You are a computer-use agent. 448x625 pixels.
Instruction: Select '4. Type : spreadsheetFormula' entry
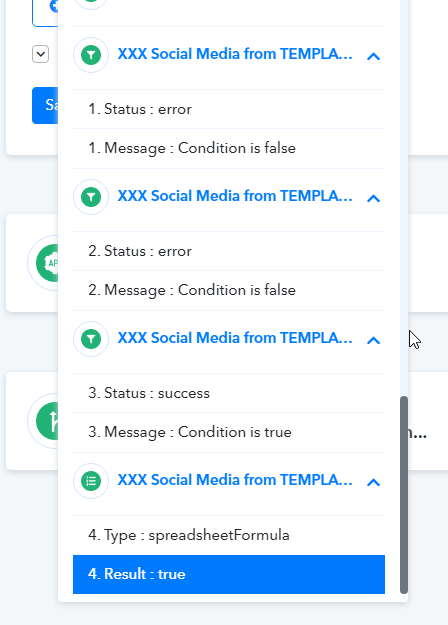[229, 535]
